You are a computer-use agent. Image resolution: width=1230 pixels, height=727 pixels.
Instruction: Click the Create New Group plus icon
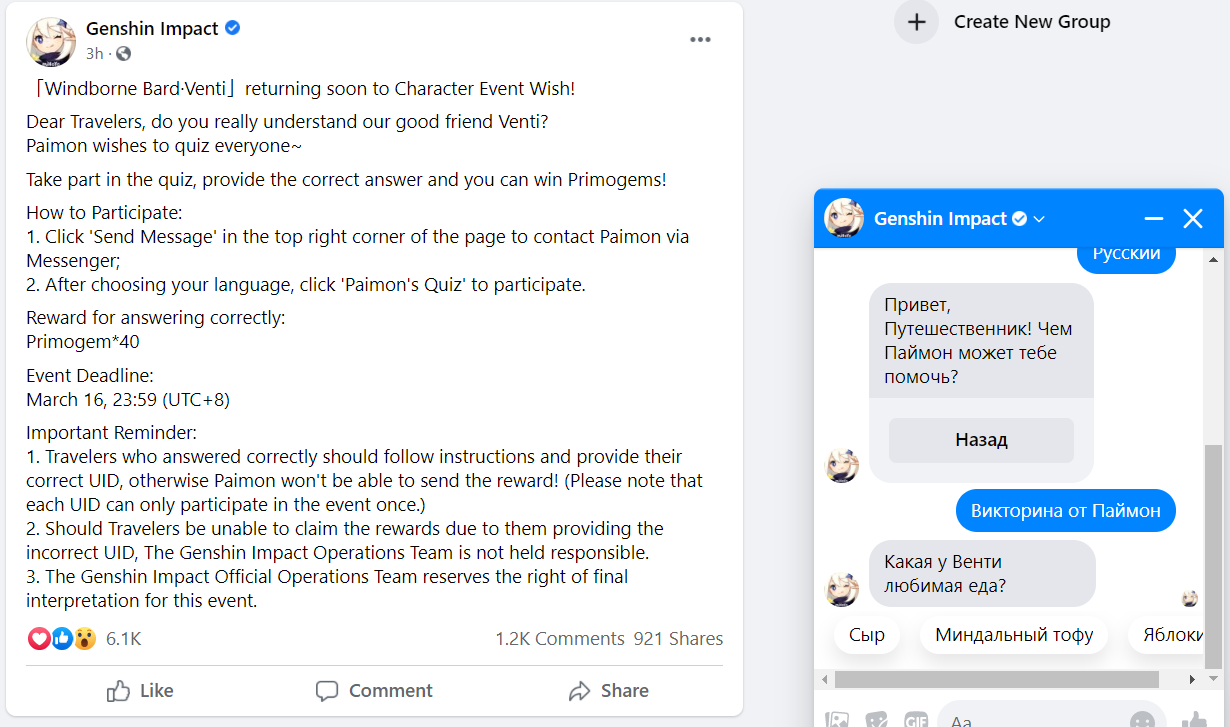[916, 22]
